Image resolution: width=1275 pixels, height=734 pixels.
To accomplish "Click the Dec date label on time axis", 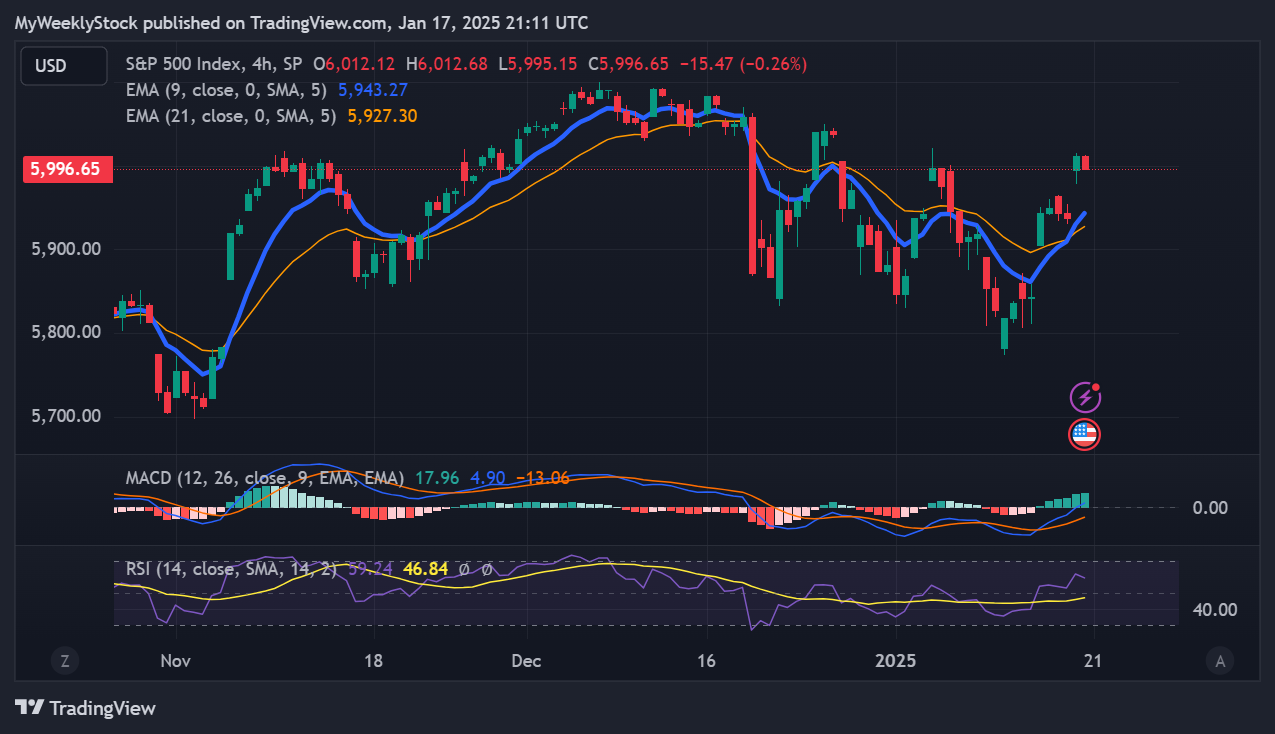I will [525, 661].
